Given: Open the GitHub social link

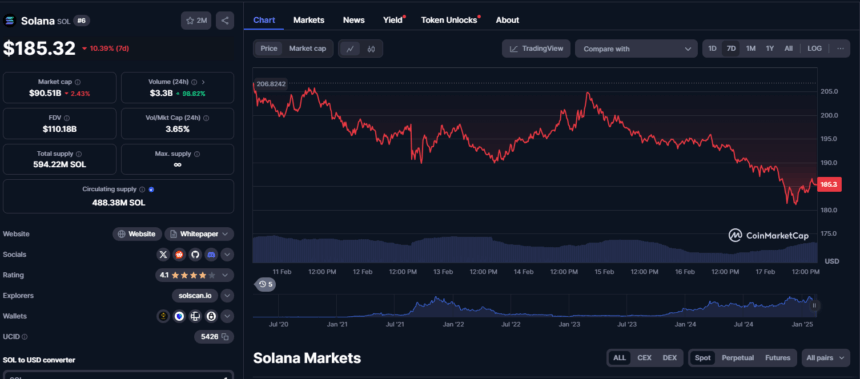Looking at the screenshot, I should 195,254.
